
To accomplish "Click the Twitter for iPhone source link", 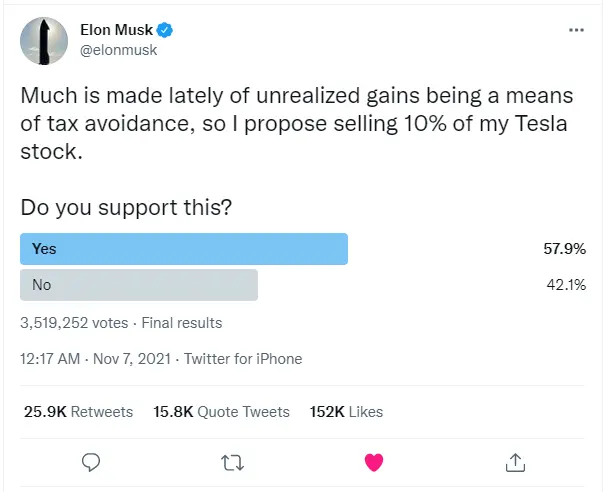I will point(243,359).
